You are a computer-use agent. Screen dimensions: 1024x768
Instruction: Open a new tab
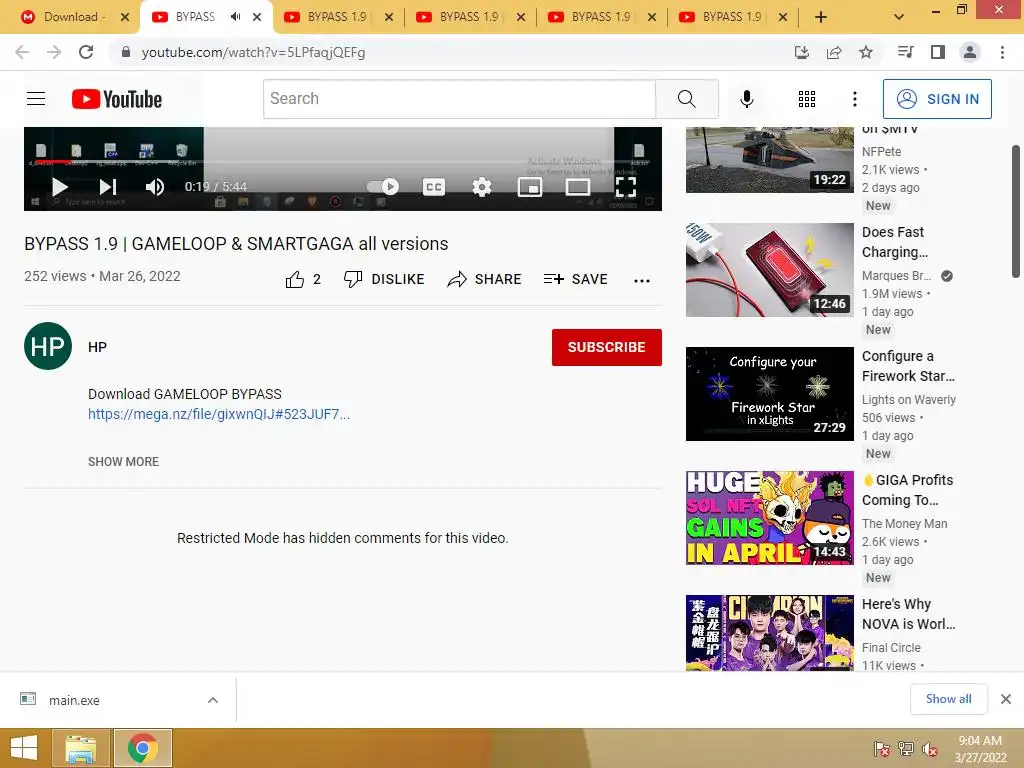pyautogui.click(x=821, y=17)
